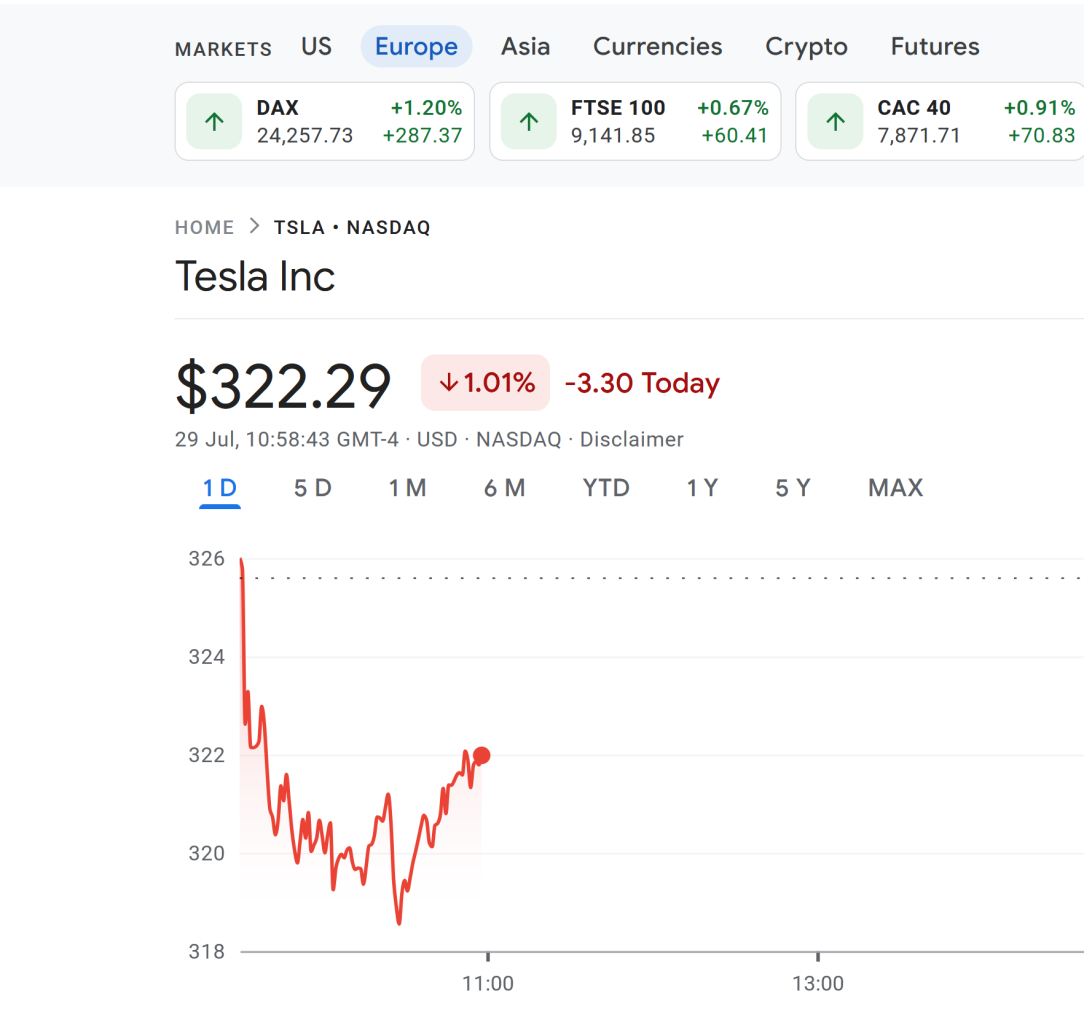This screenshot has width=1084, height=1009.
Task: Open the Asia markets tab
Action: (525, 46)
